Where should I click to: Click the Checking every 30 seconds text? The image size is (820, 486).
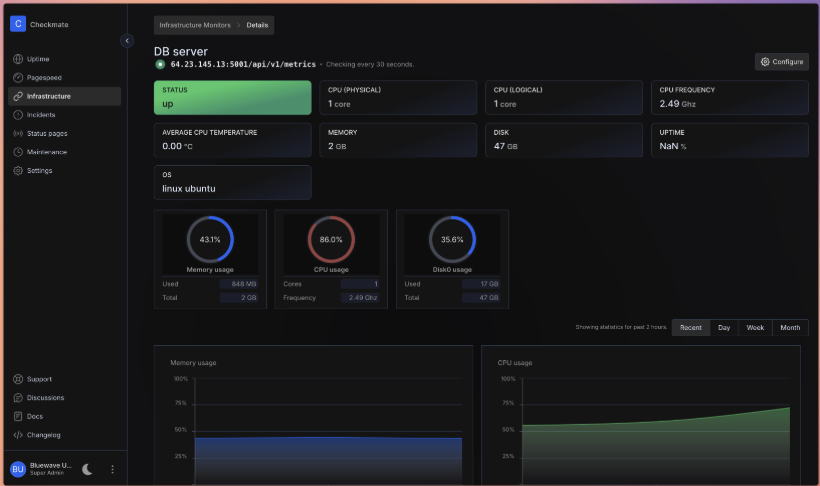pyautogui.click(x=370, y=64)
